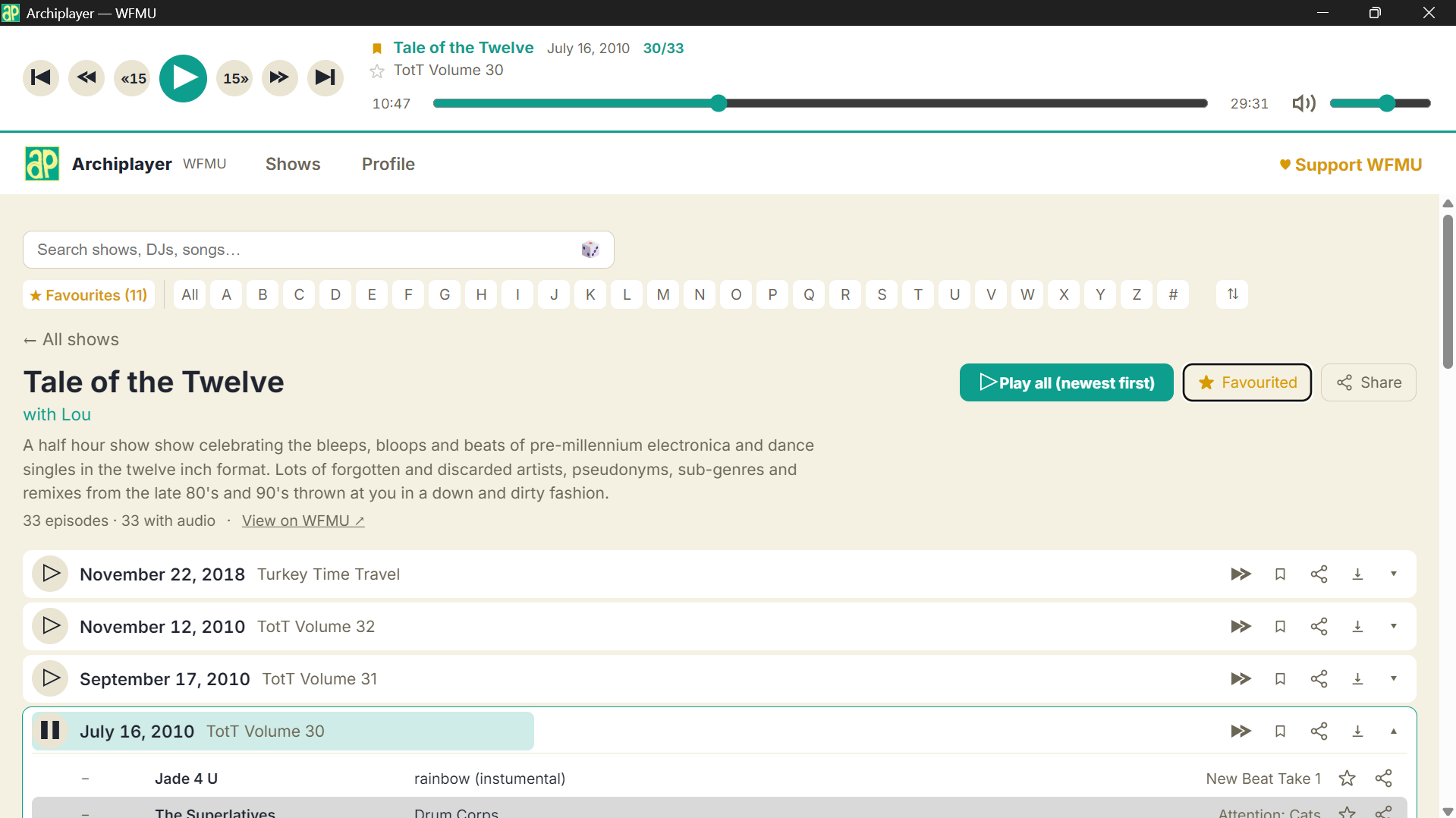The width and height of the screenshot is (1456, 818).
Task: Click the fast-forward button in player
Action: pos(280,77)
